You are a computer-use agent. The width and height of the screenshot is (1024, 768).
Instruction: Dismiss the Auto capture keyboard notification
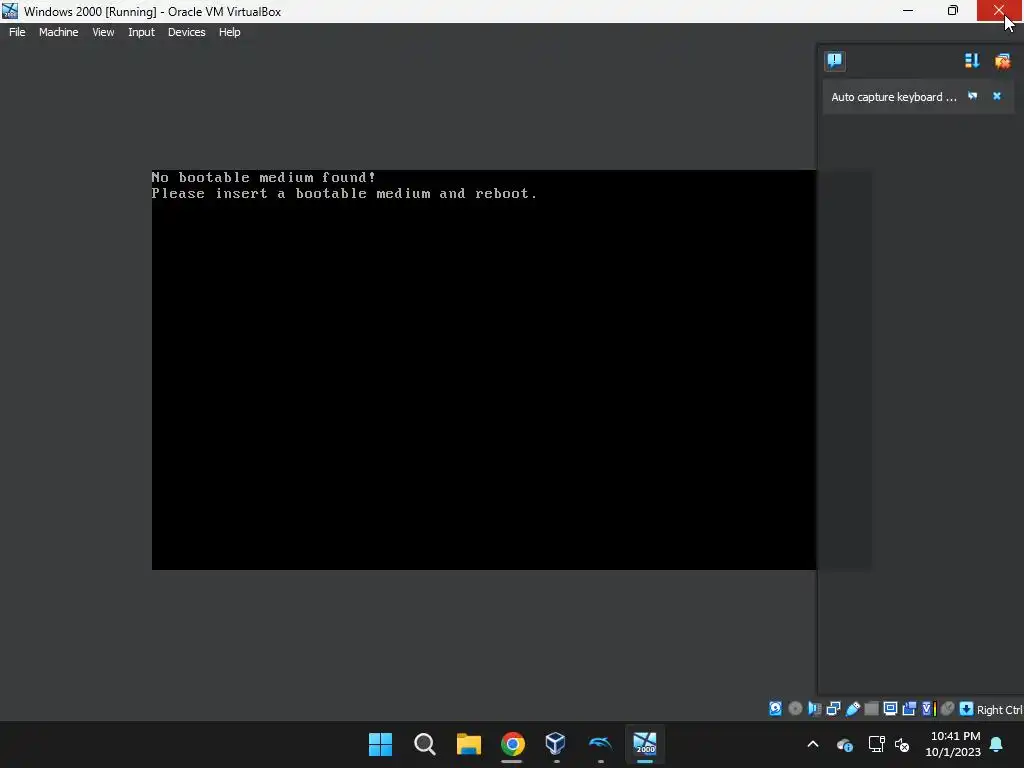[x=997, y=96]
